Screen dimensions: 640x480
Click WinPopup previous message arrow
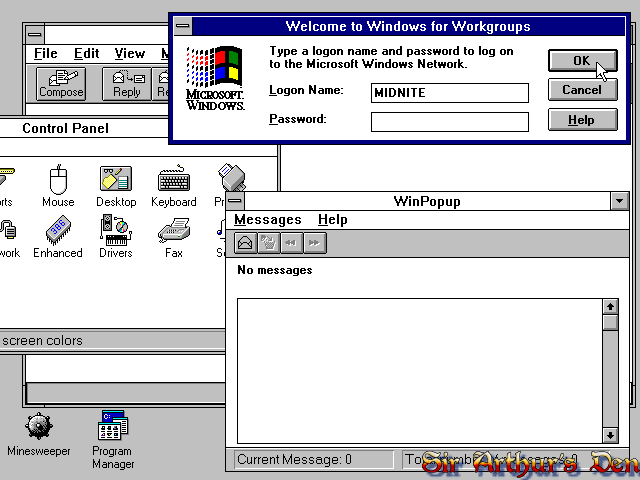291,243
